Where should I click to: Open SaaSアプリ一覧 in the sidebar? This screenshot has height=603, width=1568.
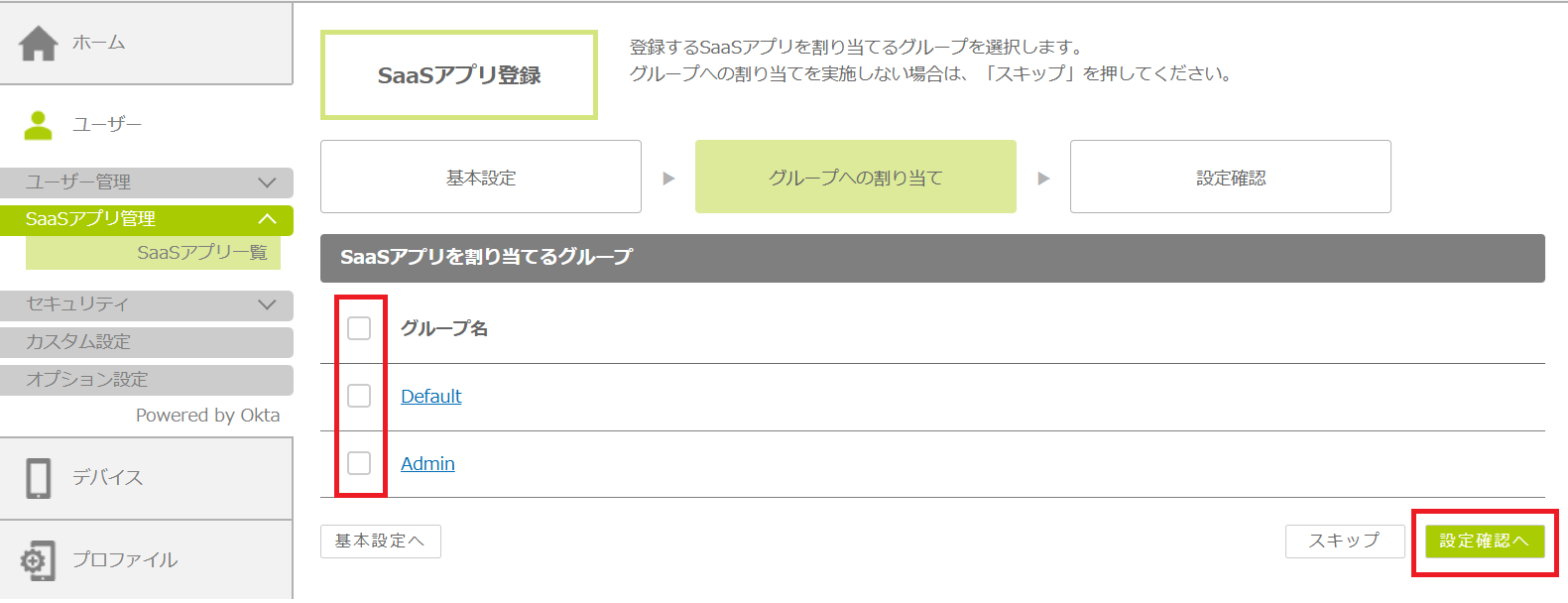pyautogui.click(x=202, y=253)
